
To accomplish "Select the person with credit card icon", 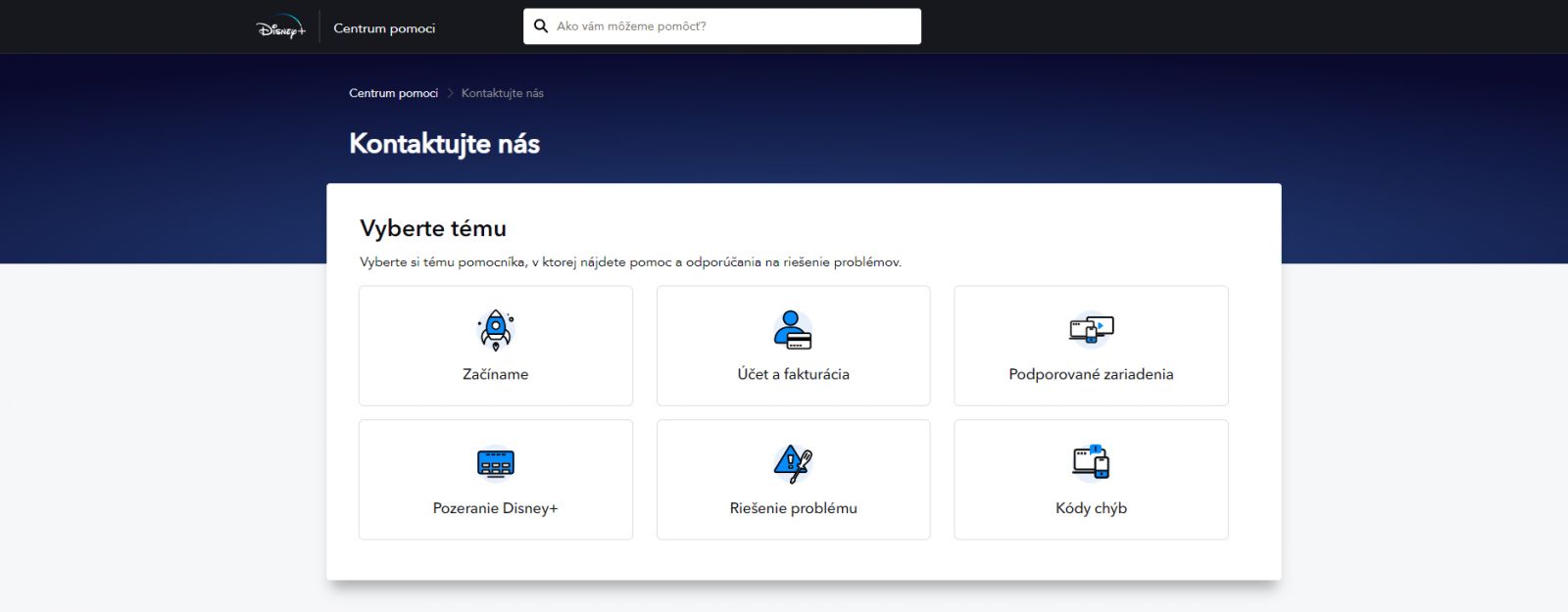I will pos(793,330).
